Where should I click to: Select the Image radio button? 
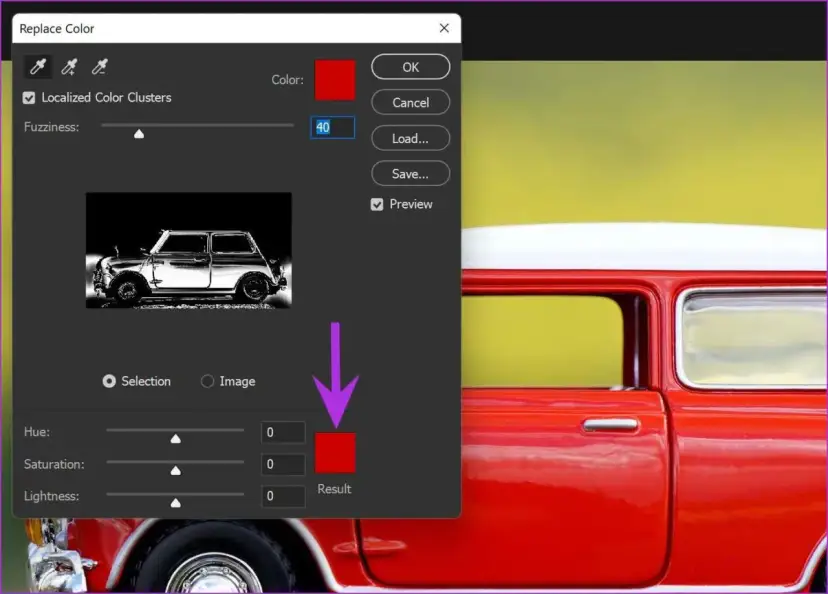pyautogui.click(x=207, y=381)
